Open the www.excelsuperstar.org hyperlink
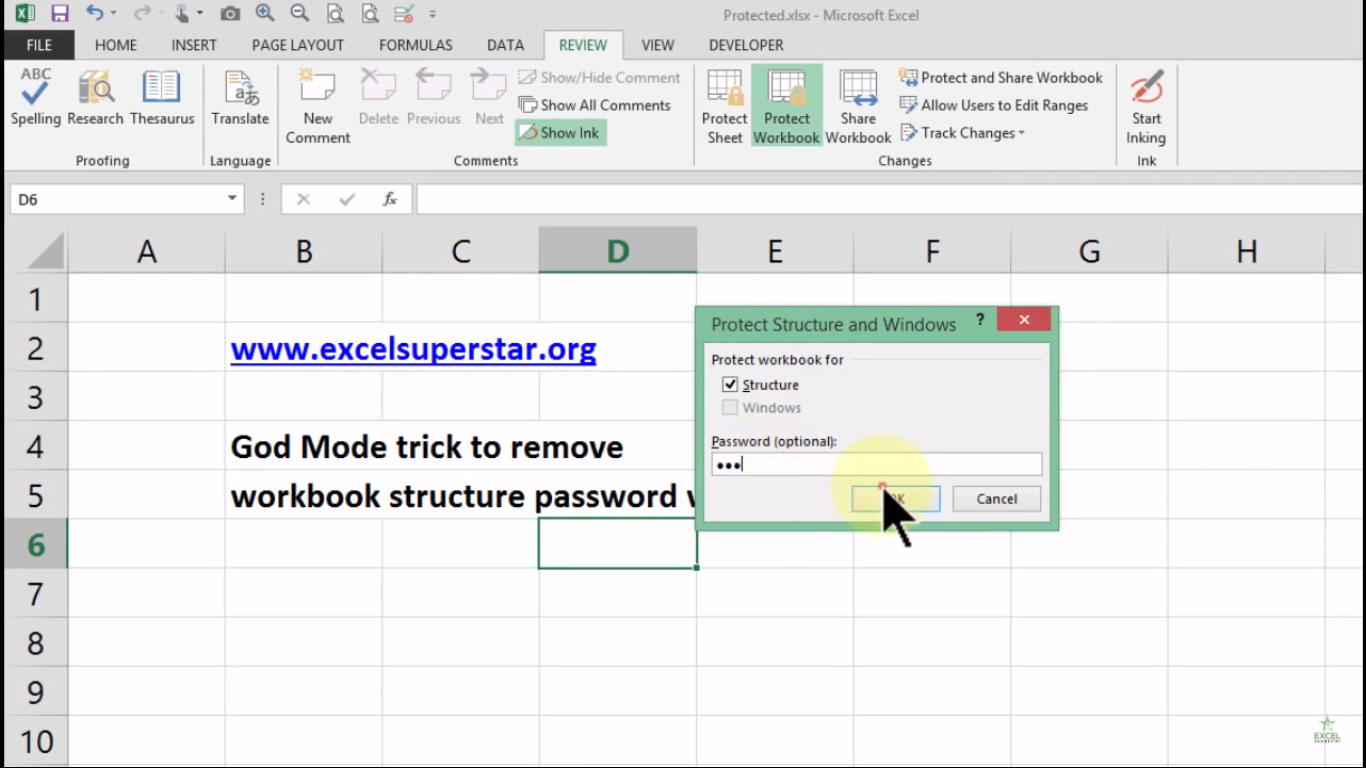 tap(413, 349)
